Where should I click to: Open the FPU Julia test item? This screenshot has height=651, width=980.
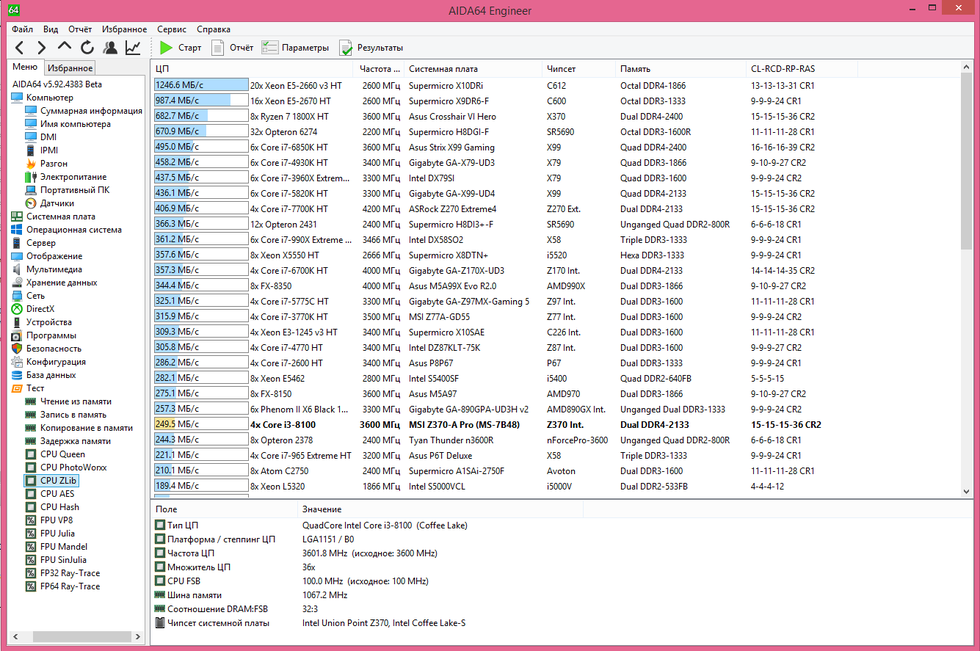click(x=57, y=533)
